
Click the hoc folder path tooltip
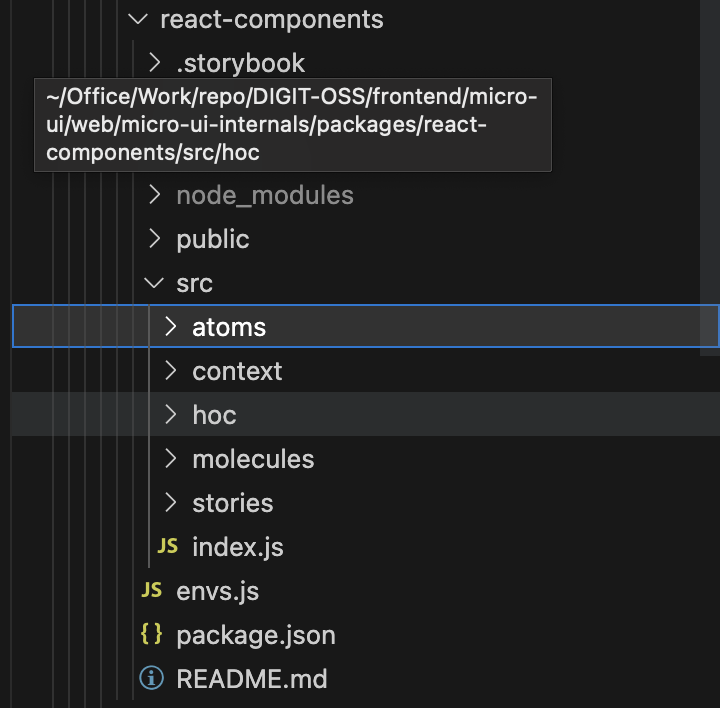point(292,125)
